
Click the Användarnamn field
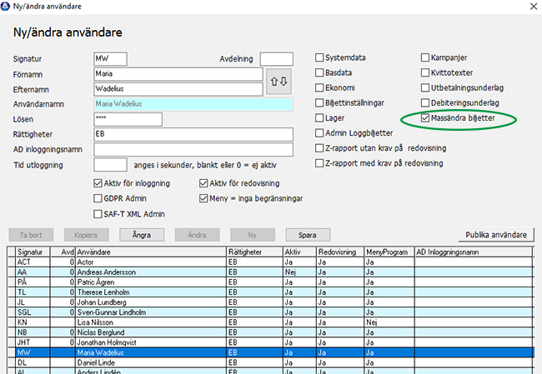click(194, 104)
